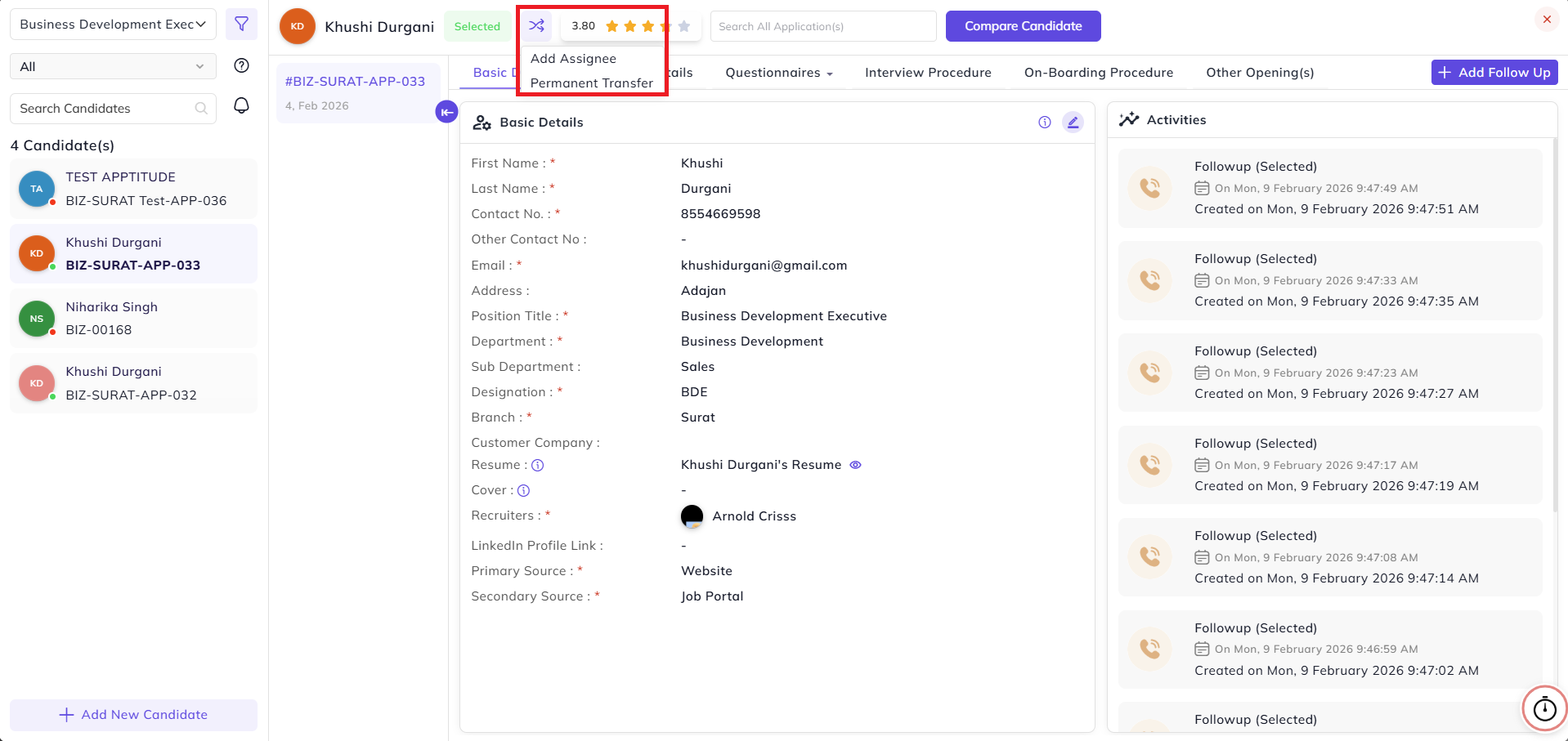Choose Add Assignee from the menu
The height and width of the screenshot is (741, 1568).
[x=573, y=59]
